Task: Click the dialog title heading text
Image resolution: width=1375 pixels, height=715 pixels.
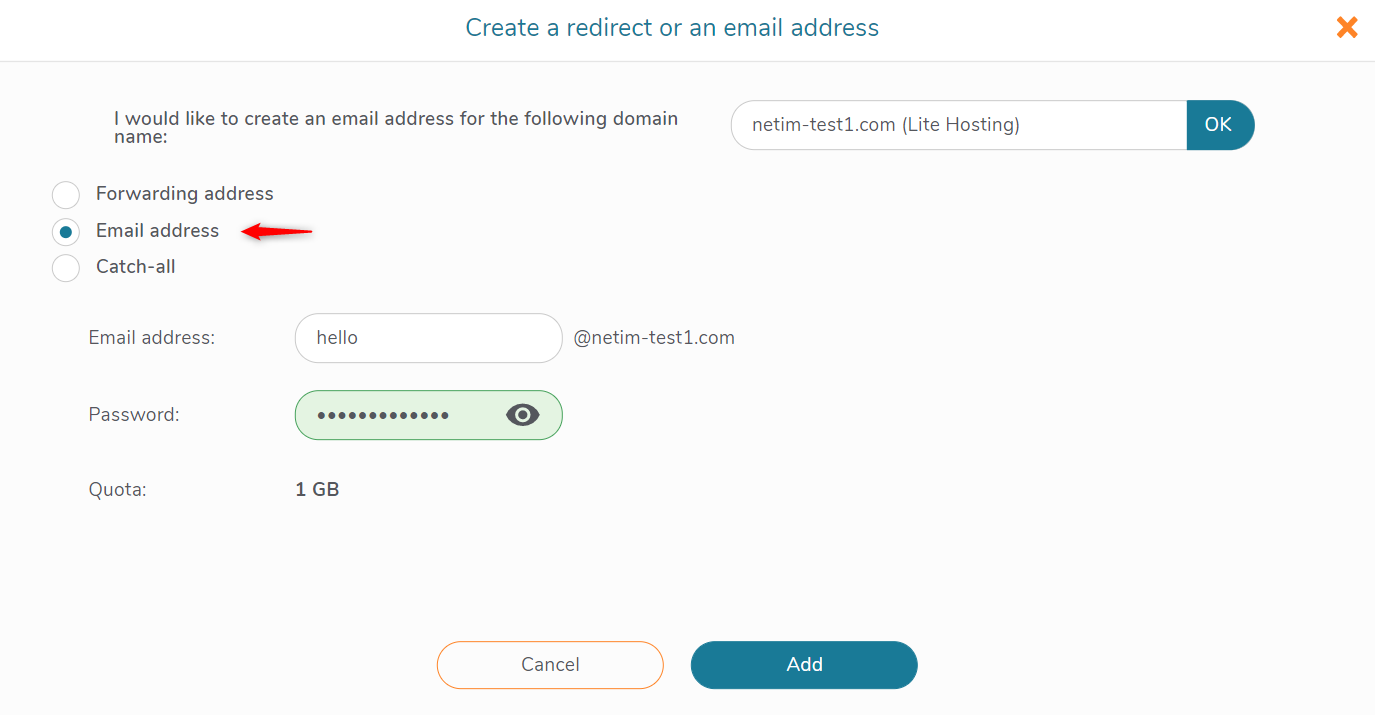Action: (672, 28)
